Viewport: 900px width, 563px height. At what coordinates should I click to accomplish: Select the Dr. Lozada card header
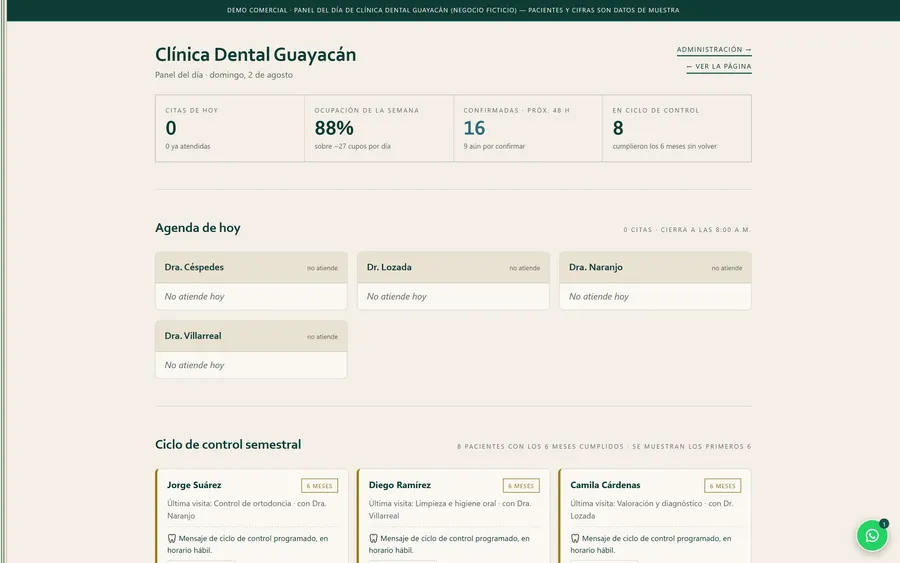click(x=453, y=267)
